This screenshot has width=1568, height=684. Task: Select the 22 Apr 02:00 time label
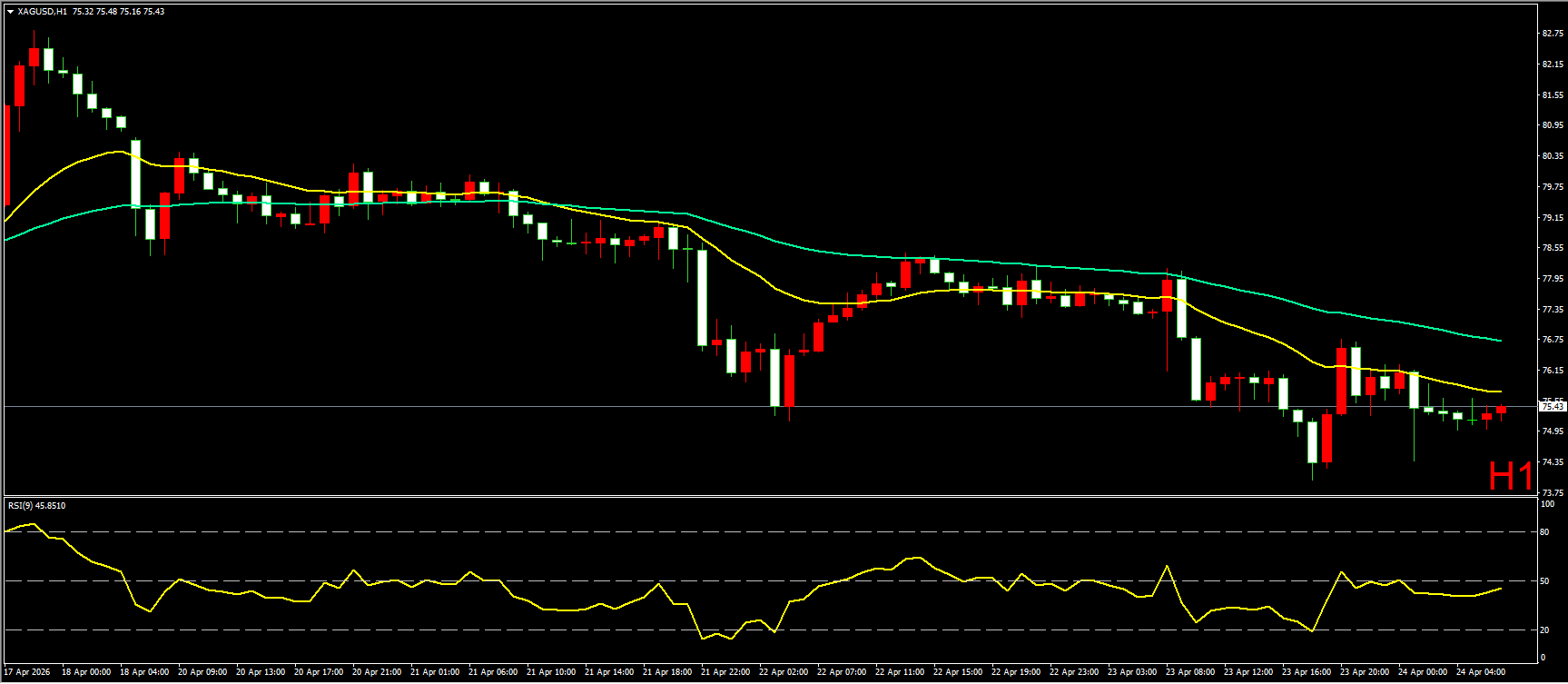(x=784, y=672)
